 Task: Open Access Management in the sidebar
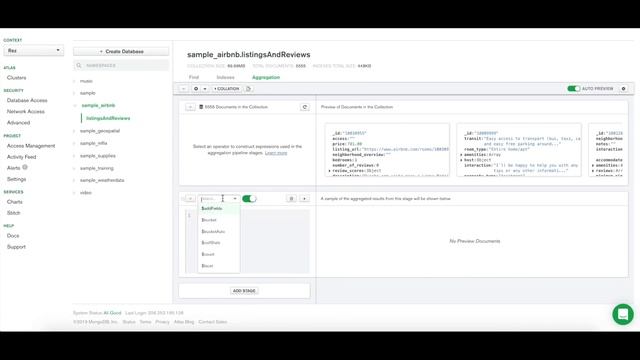pyautogui.click(x=31, y=146)
